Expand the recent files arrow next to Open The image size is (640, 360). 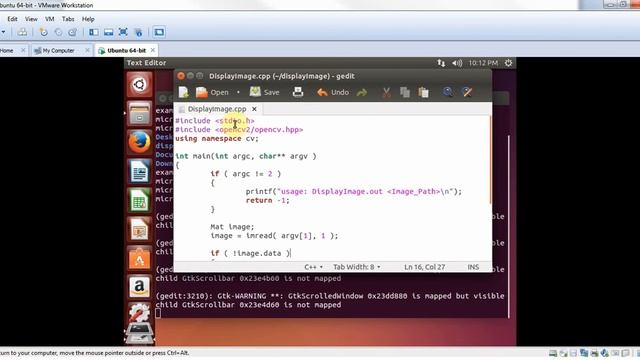pos(238,92)
